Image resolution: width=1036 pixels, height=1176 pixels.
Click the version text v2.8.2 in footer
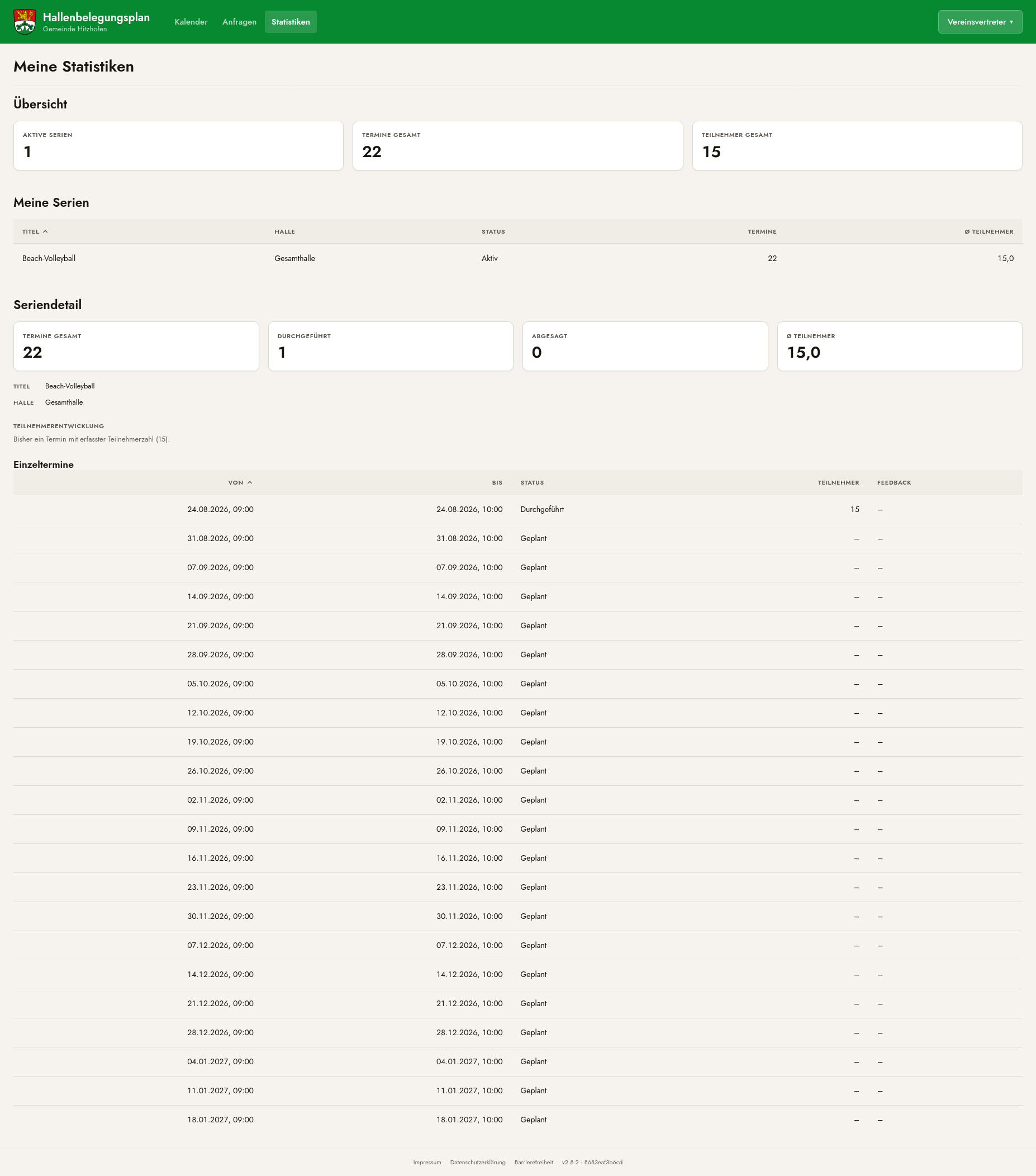[592, 1162]
